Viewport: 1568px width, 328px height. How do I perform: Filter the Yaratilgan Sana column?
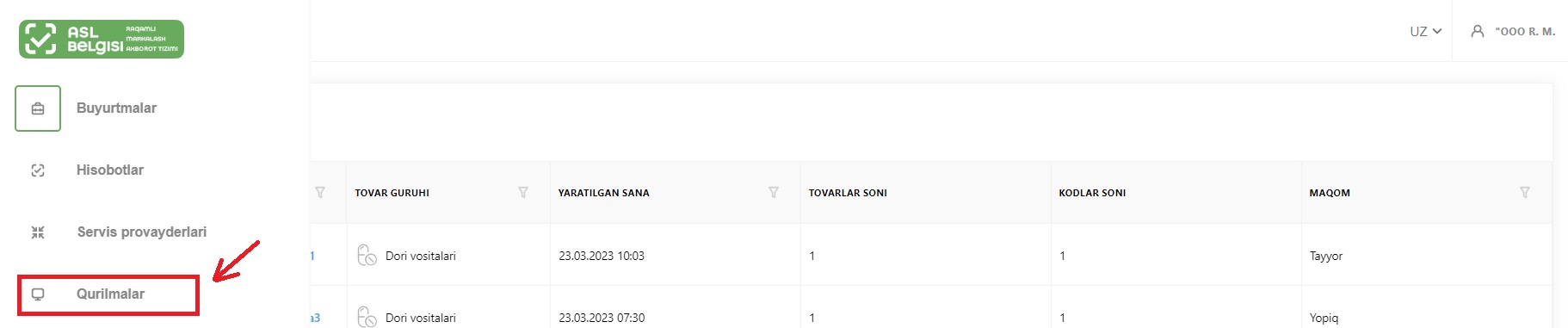point(774,193)
